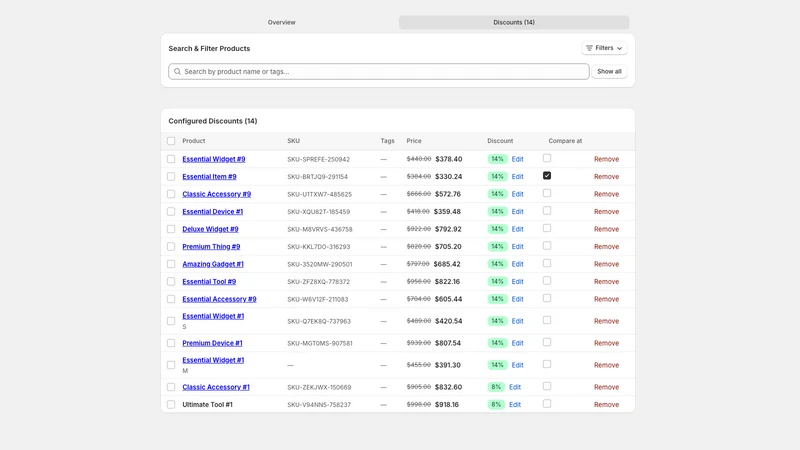Select the Essential Item #9 row checkbox
Screen dimensions: 800x450
171,177
